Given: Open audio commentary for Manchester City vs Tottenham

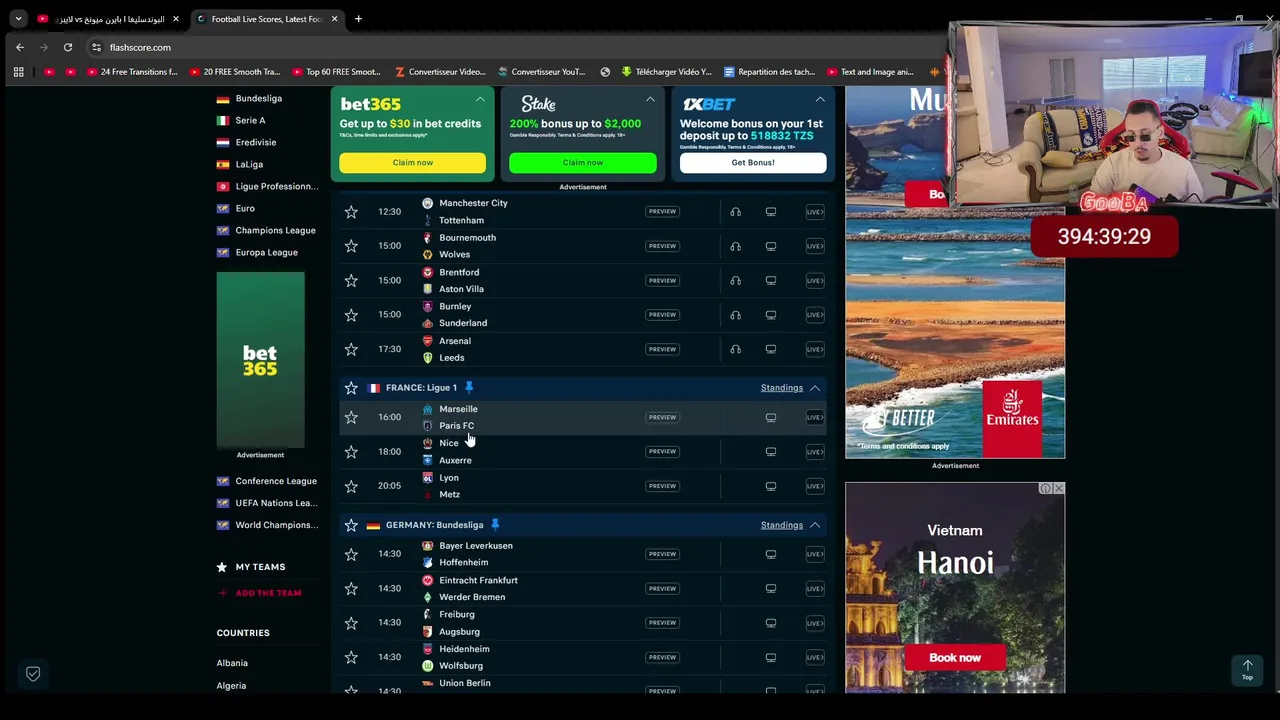Looking at the screenshot, I should pos(735,212).
